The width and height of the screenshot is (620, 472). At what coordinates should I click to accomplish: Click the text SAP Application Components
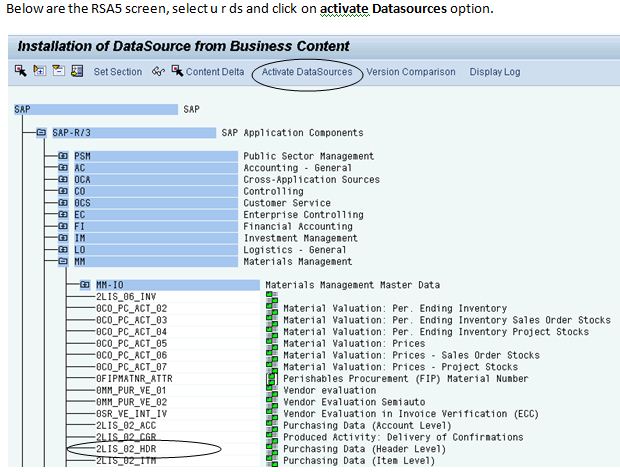292,133
